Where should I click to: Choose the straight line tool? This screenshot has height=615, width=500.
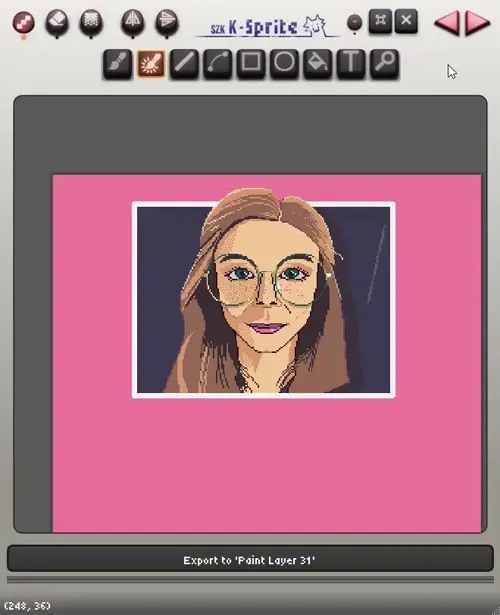[x=184, y=64]
